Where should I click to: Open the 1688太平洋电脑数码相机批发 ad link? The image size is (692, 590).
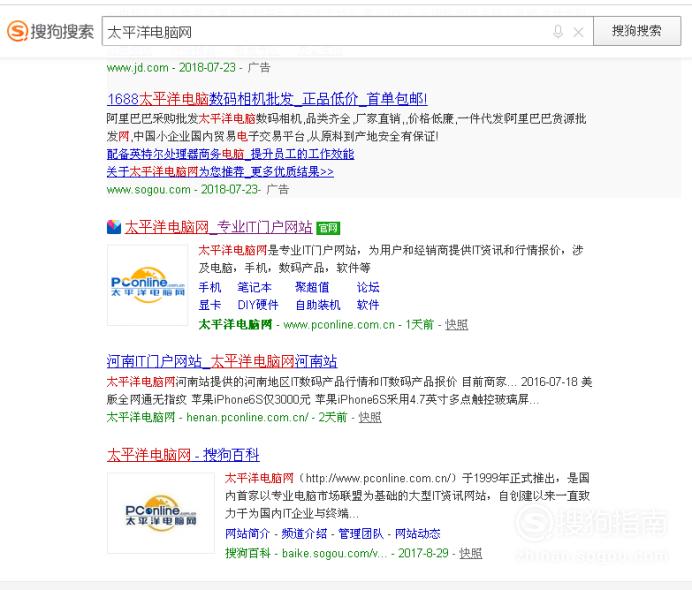tap(267, 99)
